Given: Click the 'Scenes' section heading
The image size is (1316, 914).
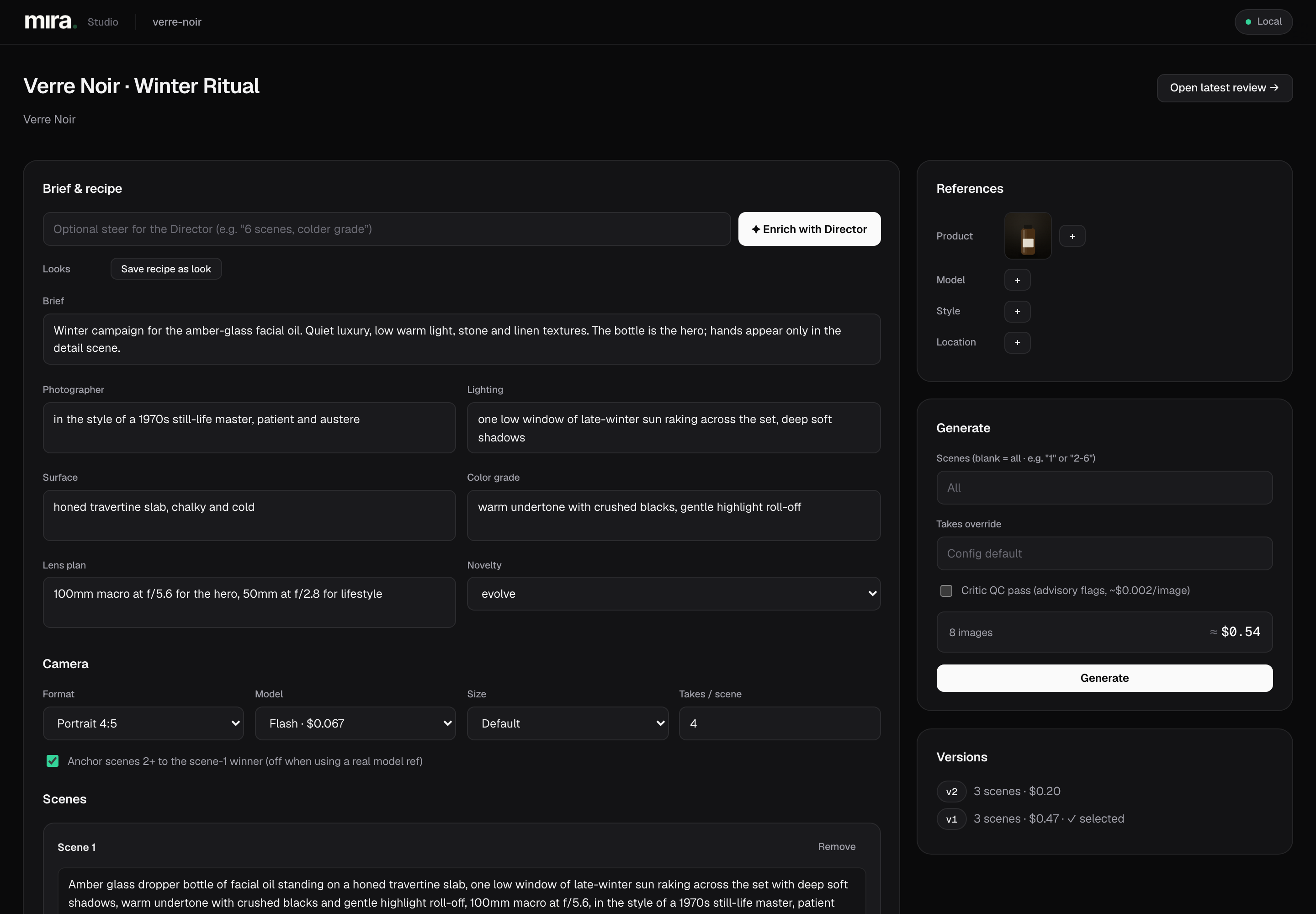Looking at the screenshot, I should (65, 799).
